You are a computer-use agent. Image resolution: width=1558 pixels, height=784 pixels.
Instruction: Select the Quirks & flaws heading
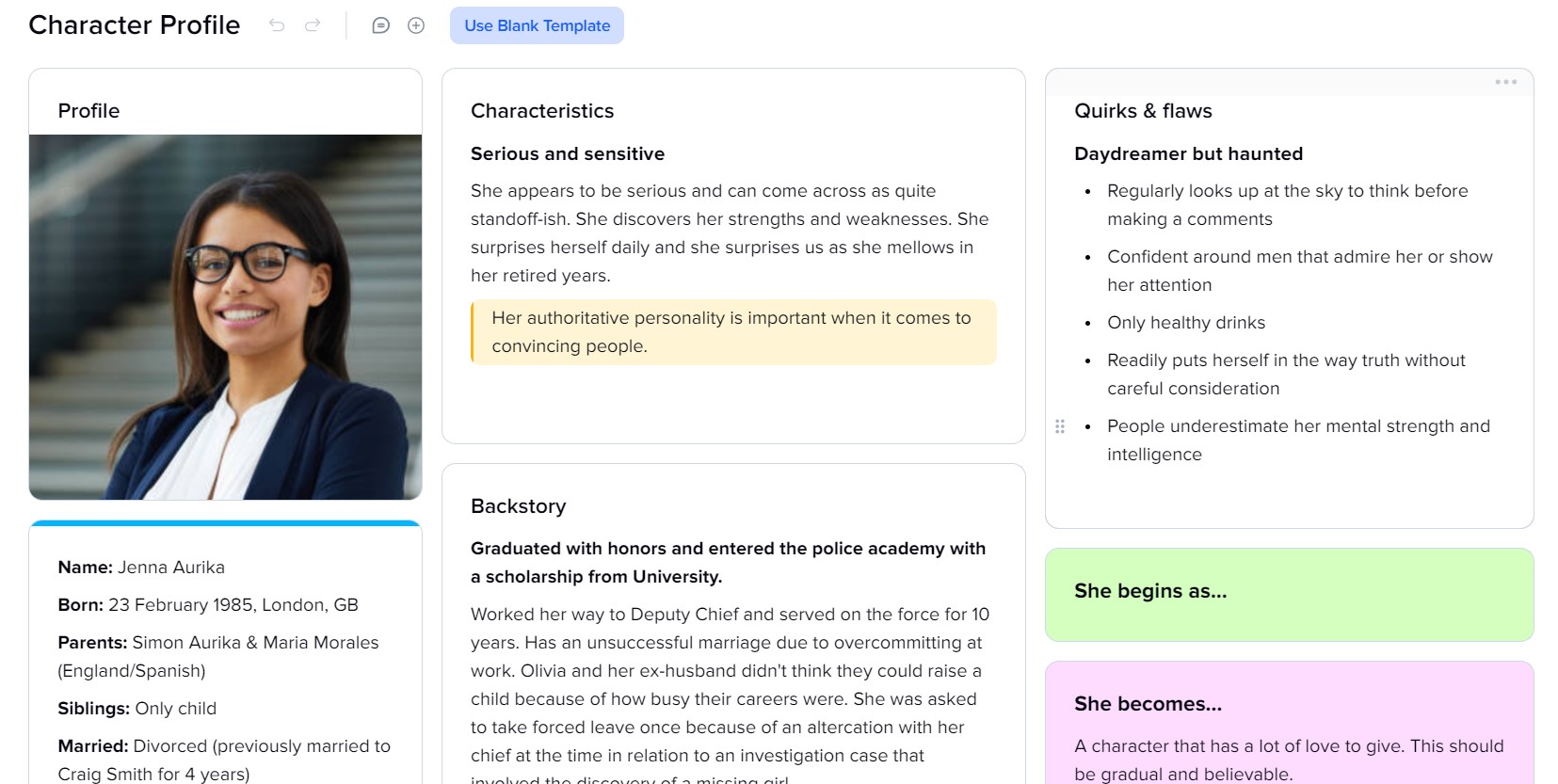click(x=1143, y=111)
